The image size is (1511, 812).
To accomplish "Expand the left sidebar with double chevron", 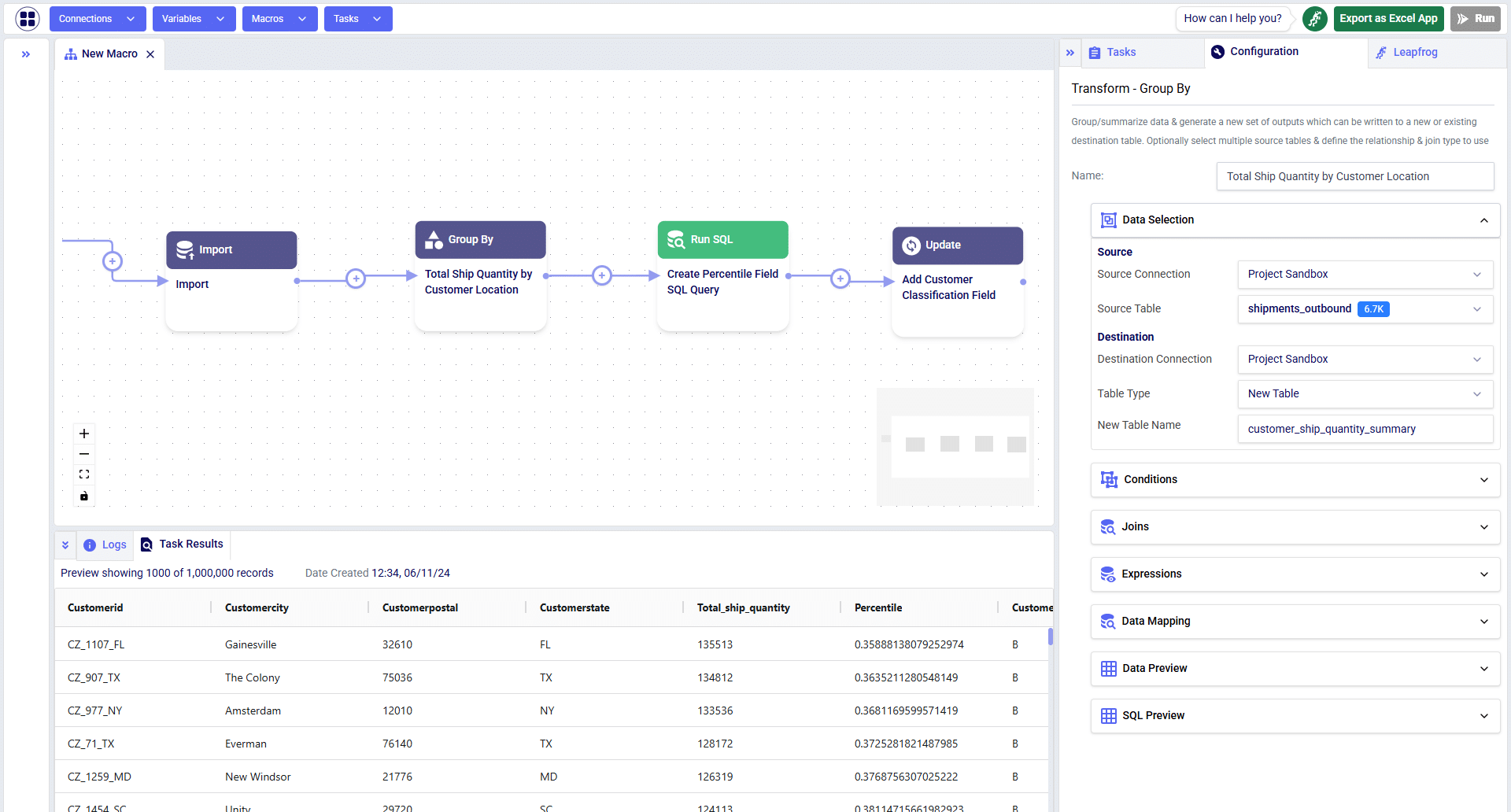I will (26, 54).
